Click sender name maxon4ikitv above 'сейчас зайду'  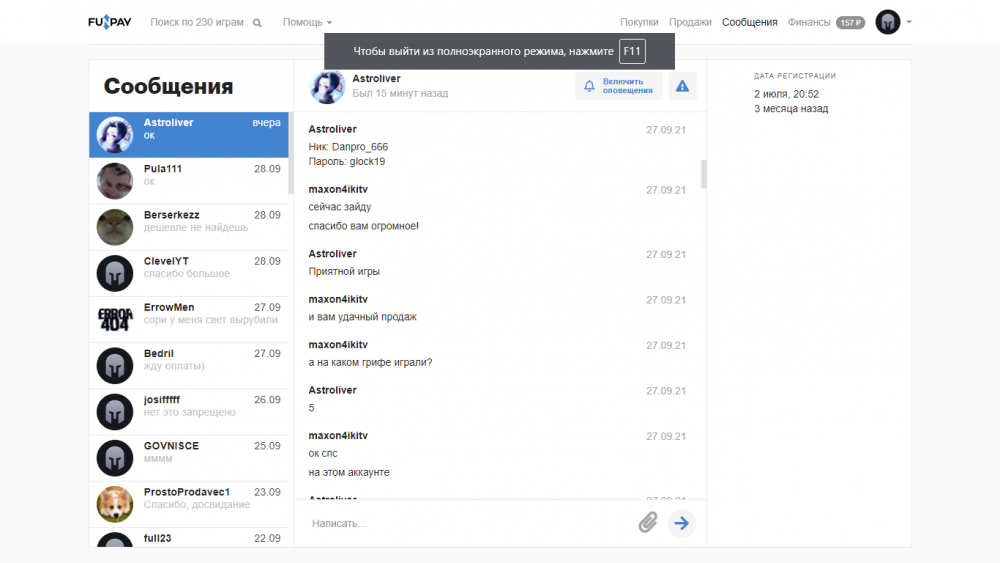point(338,189)
